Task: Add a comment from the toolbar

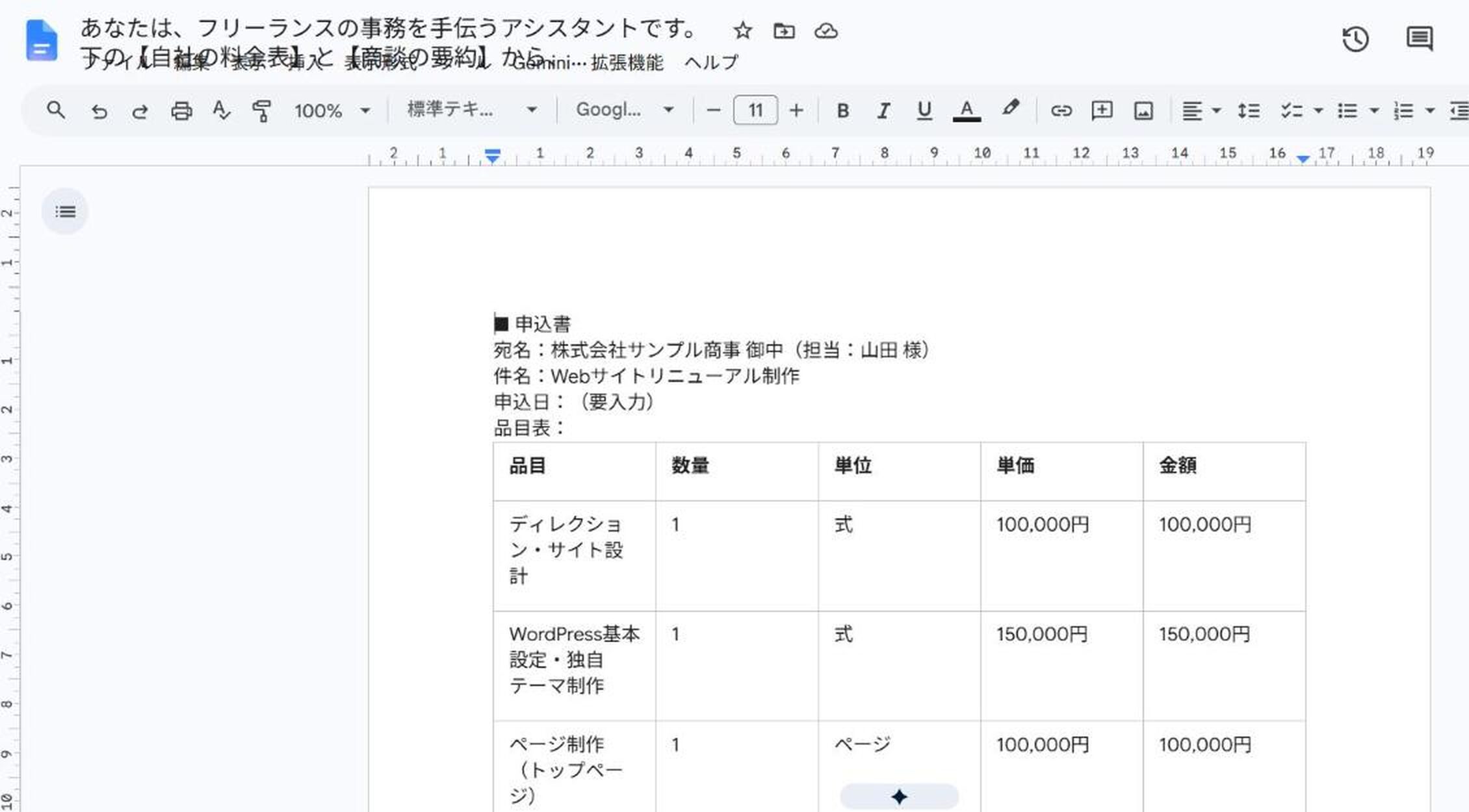Action: pyautogui.click(x=1102, y=110)
